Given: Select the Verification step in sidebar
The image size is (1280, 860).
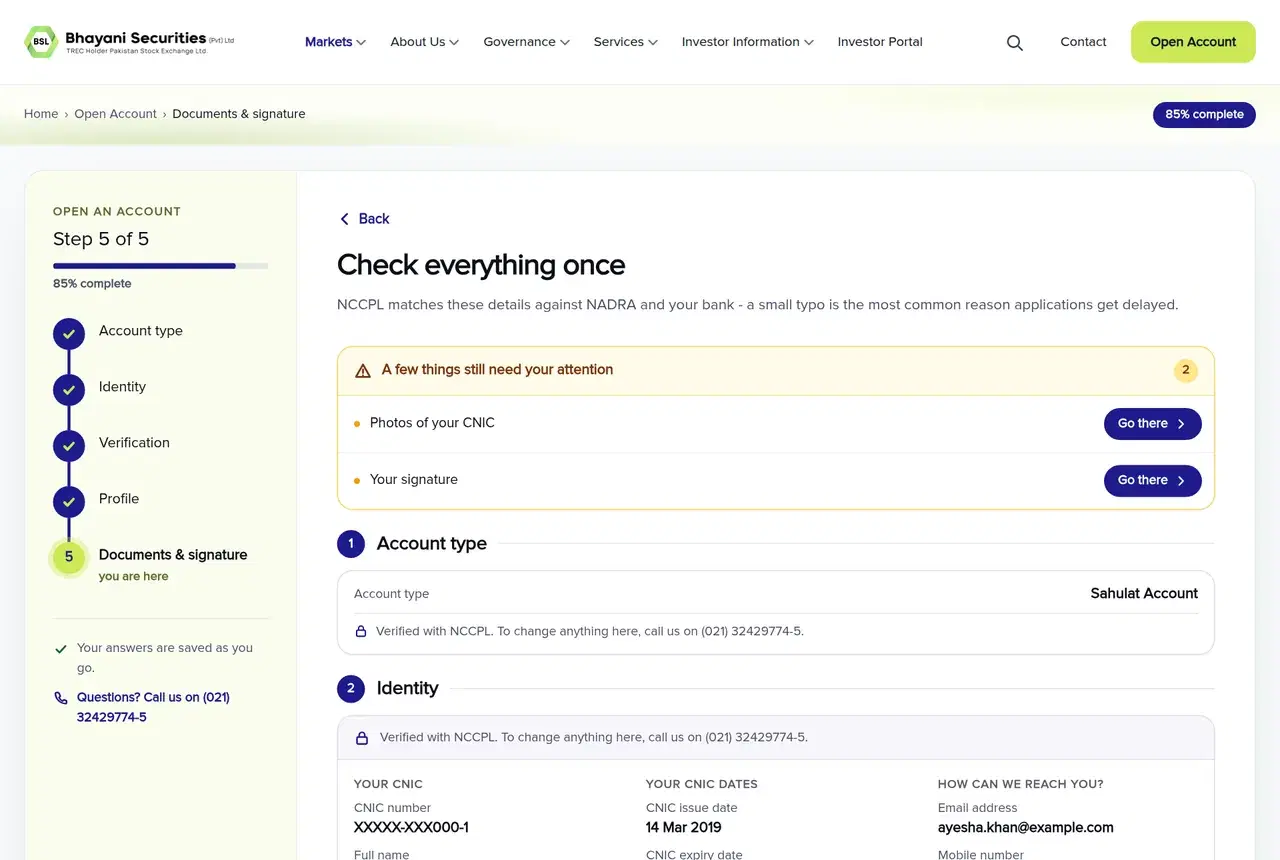Looking at the screenshot, I should tap(134, 443).
